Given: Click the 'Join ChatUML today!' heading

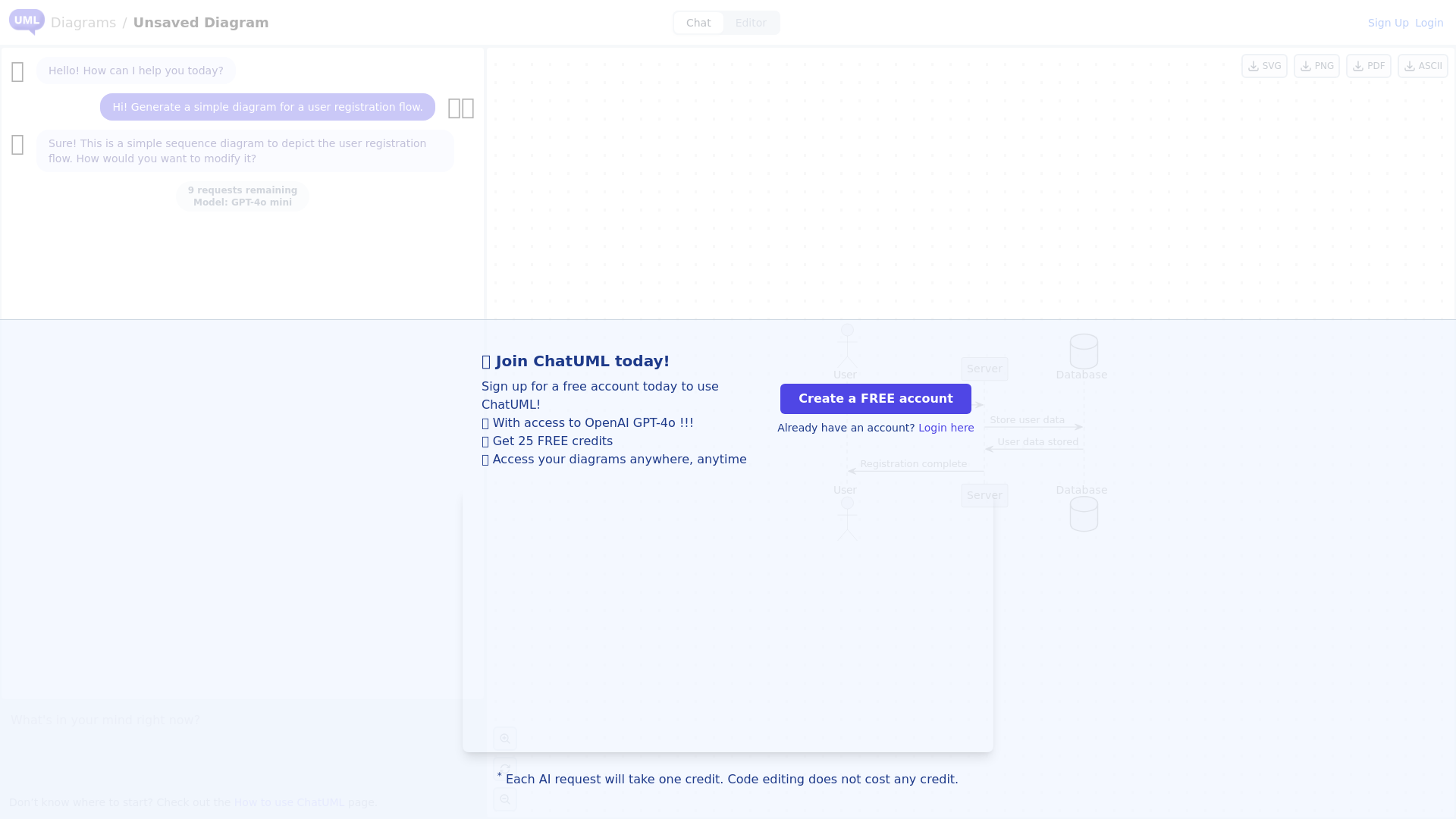Looking at the screenshot, I should (576, 361).
